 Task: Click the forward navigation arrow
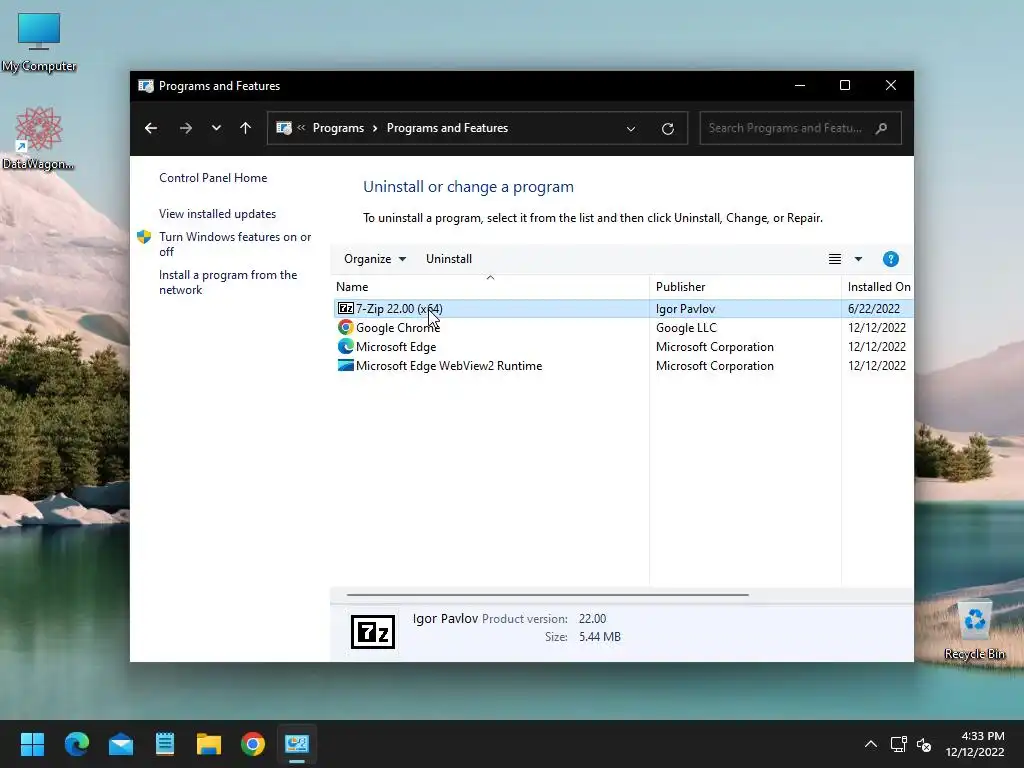[185, 128]
